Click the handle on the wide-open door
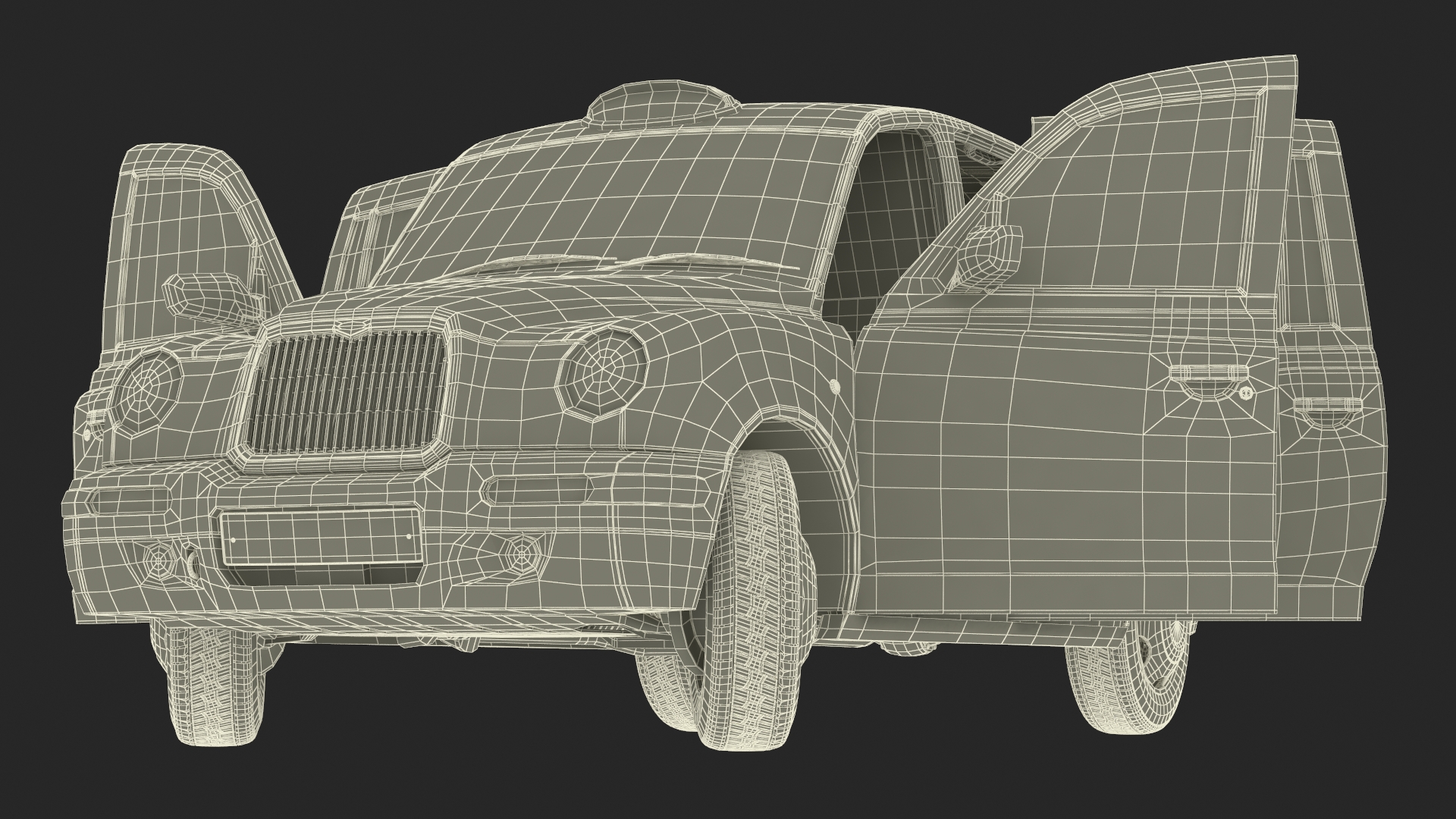Viewport: 1456px width, 819px height. point(1207,373)
